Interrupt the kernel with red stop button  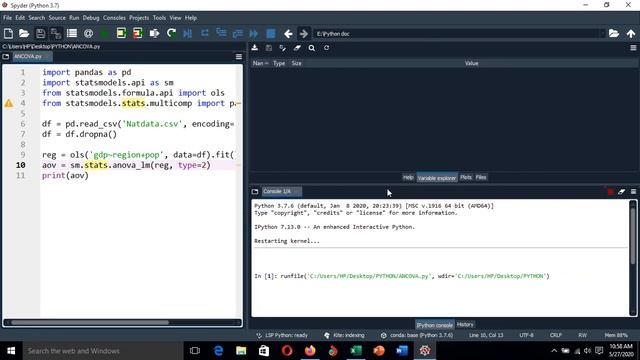click(611, 191)
